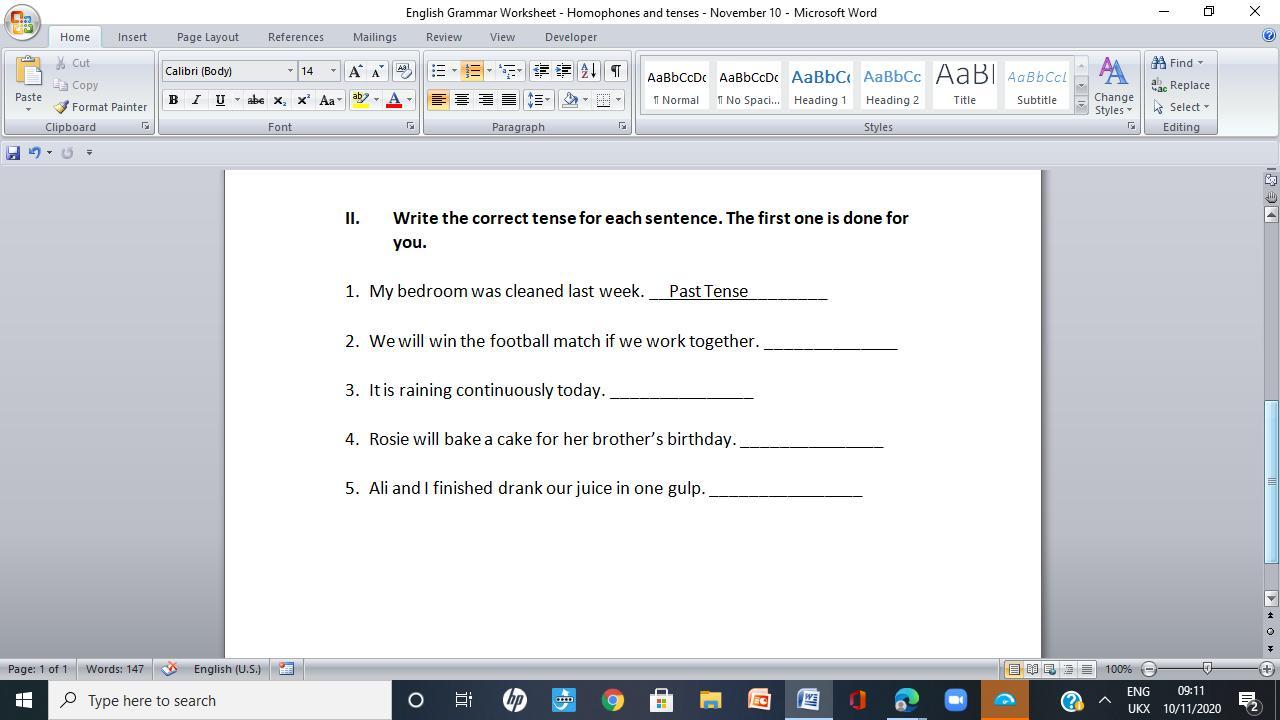Open the Review ribbon tab
Viewport: 1280px width, 720px height.
click(444, 37)
